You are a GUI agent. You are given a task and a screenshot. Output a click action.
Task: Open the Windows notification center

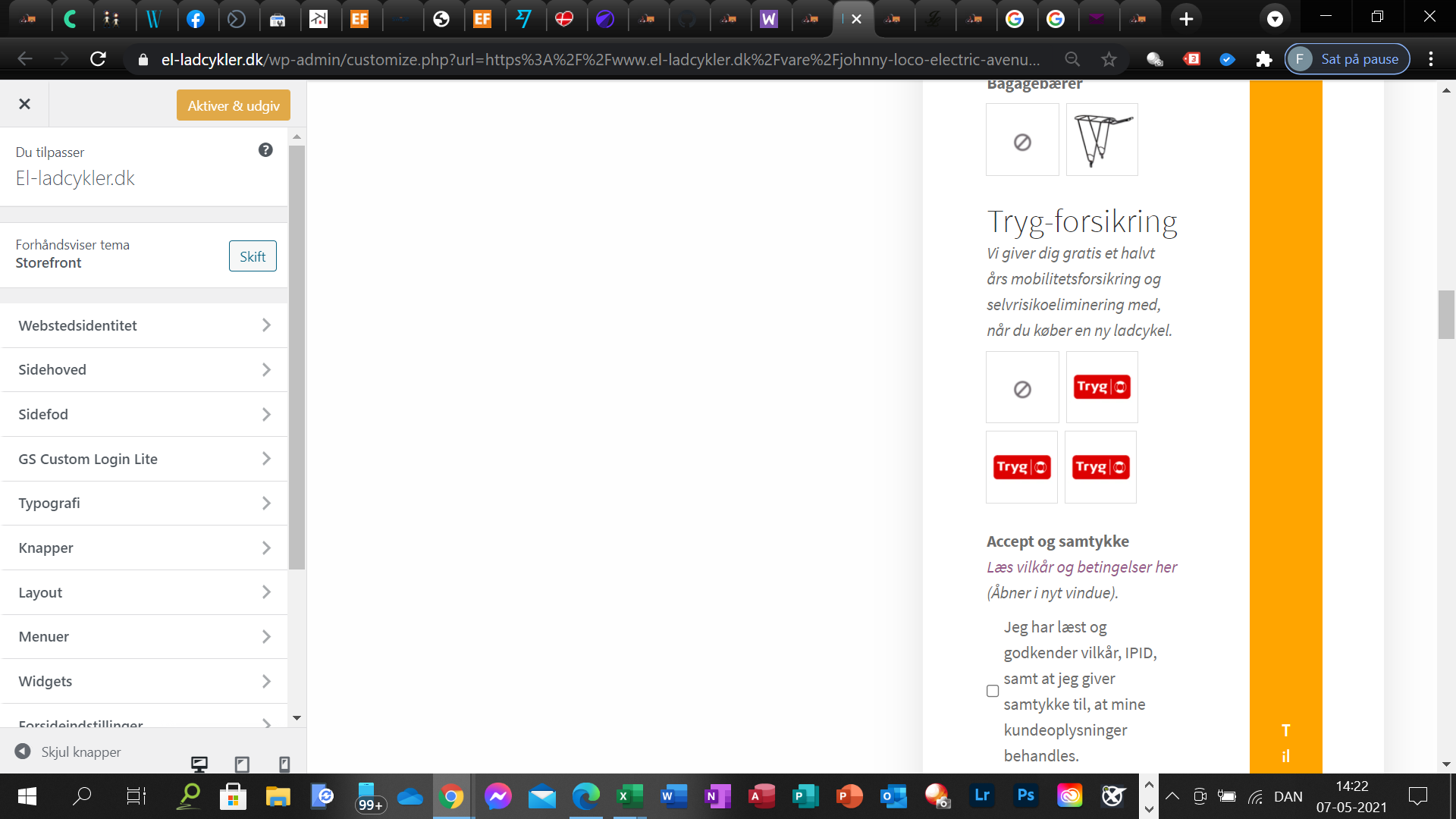click(1417, 796)
